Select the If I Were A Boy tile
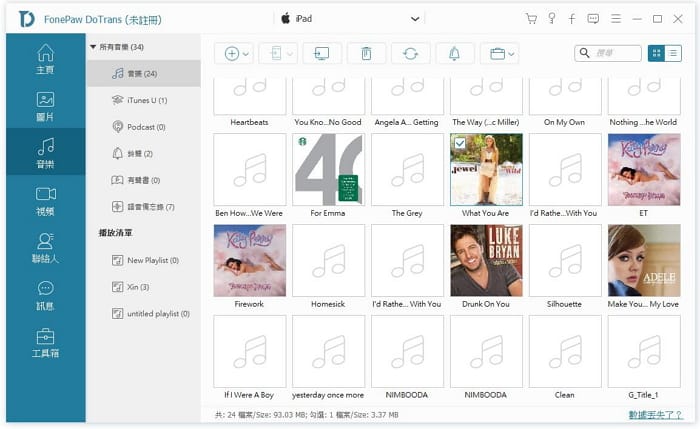This screenshot has height=429, width=700. coord(250,351)
